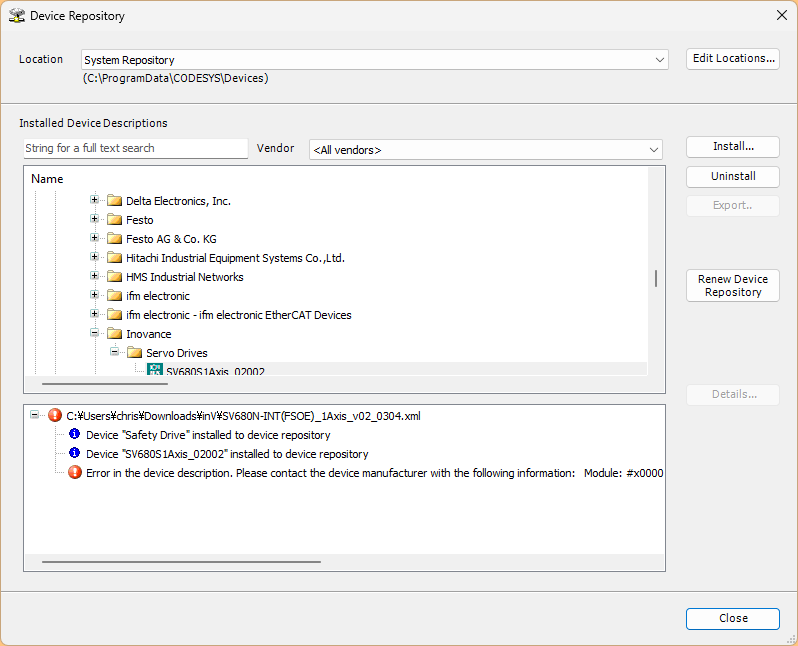Collapse the Servo Drives folder node
This screenshot has height=646, width=798.
click(x=115, y=351)
